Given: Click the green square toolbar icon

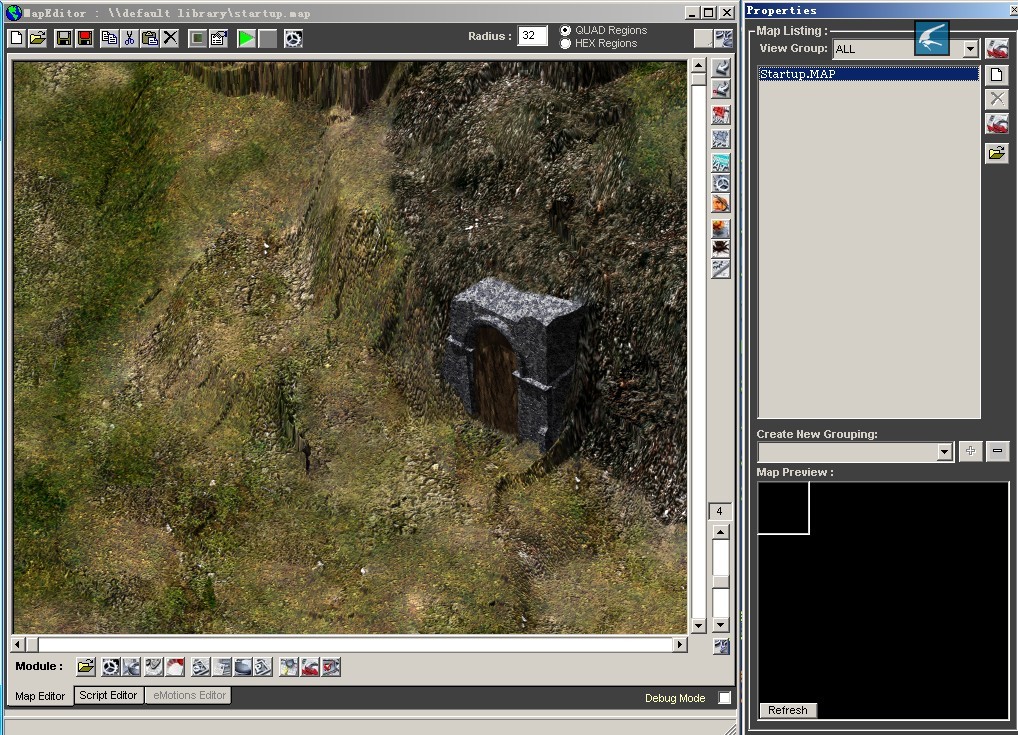Looking at the screenshot, I should pos(197,38).
